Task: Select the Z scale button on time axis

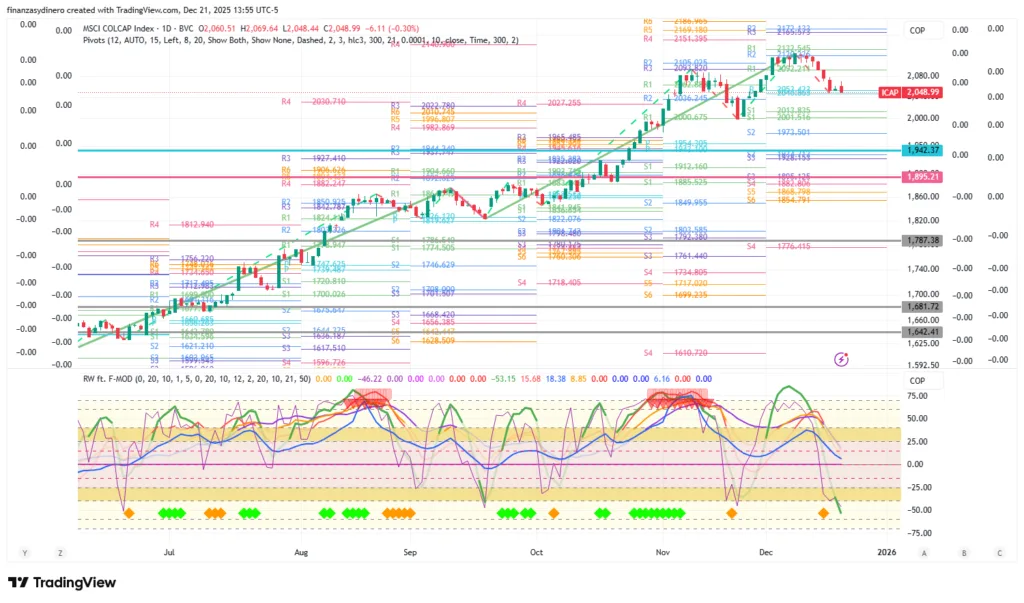Action: 60,552
